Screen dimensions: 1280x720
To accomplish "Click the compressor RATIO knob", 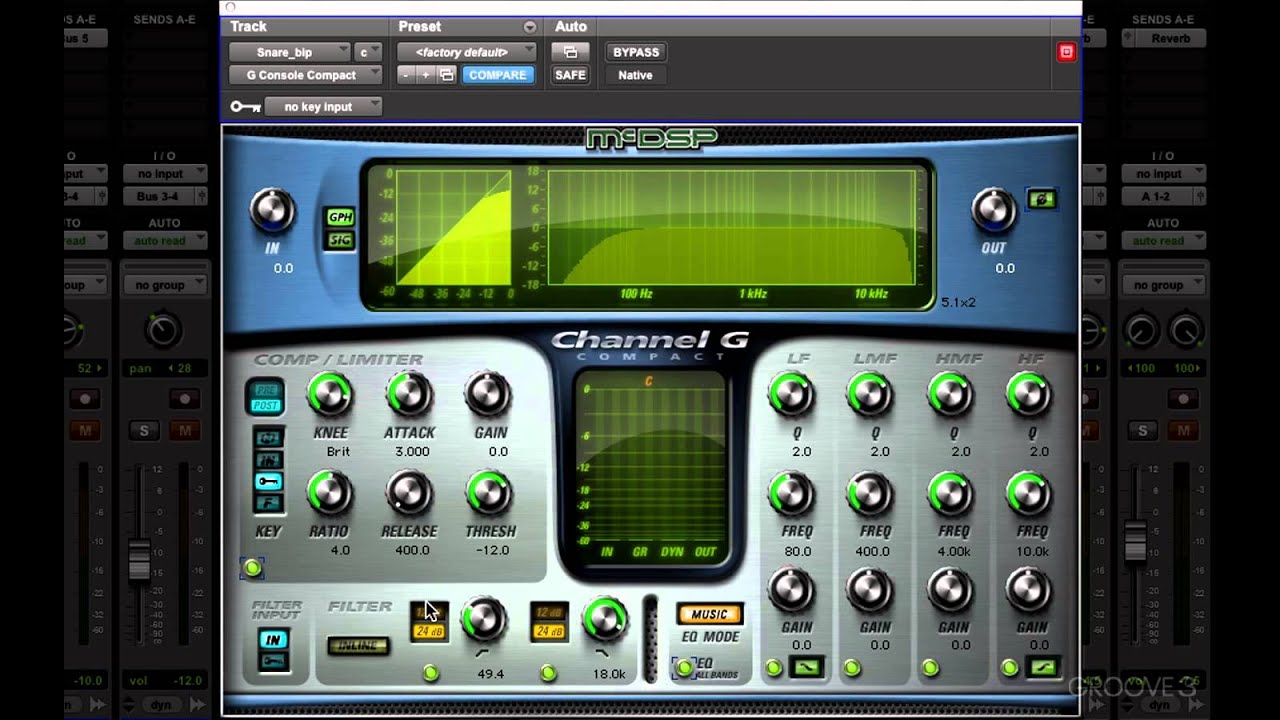I will point(329,493).
